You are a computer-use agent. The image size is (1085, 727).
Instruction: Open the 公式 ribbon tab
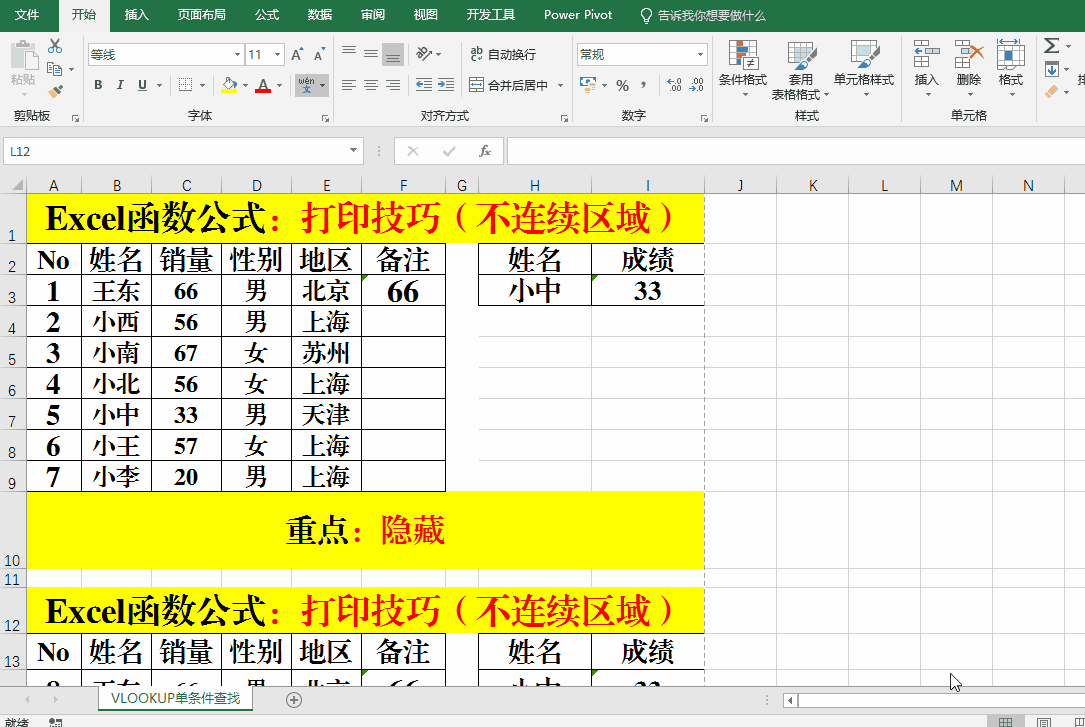click(x=267, y=15)
